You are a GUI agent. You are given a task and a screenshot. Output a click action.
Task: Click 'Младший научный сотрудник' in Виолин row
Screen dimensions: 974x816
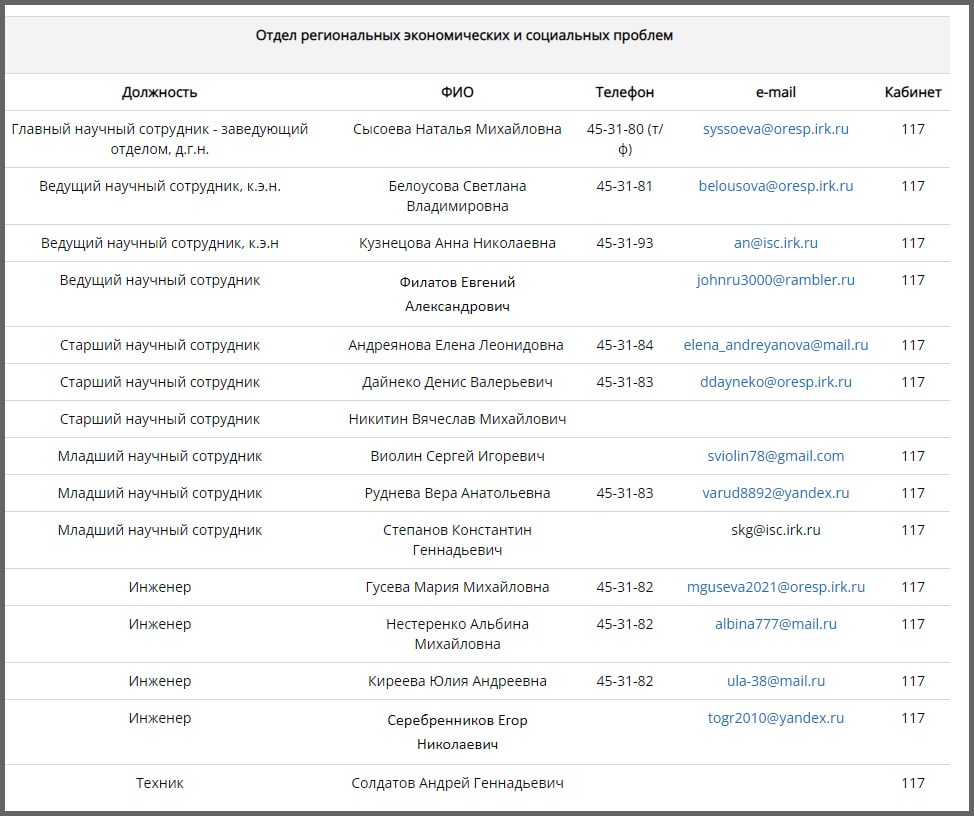[160, 456]
